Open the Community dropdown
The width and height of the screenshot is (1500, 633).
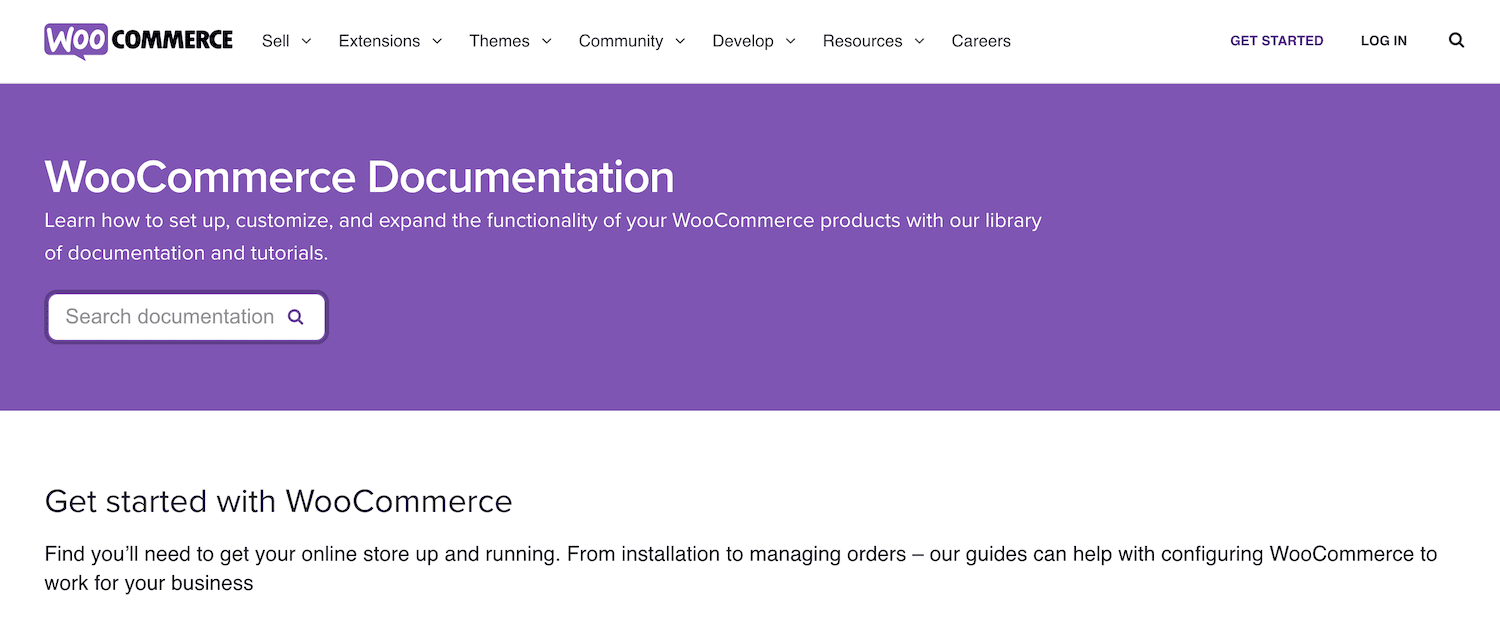621,41
